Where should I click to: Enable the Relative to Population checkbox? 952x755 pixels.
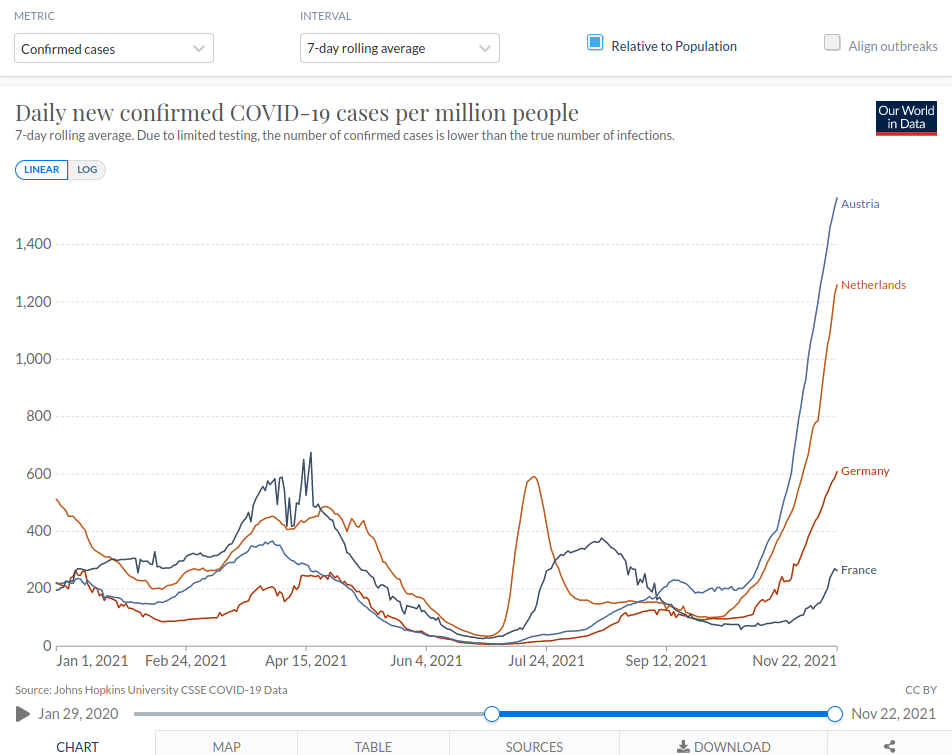click(595, 43)
